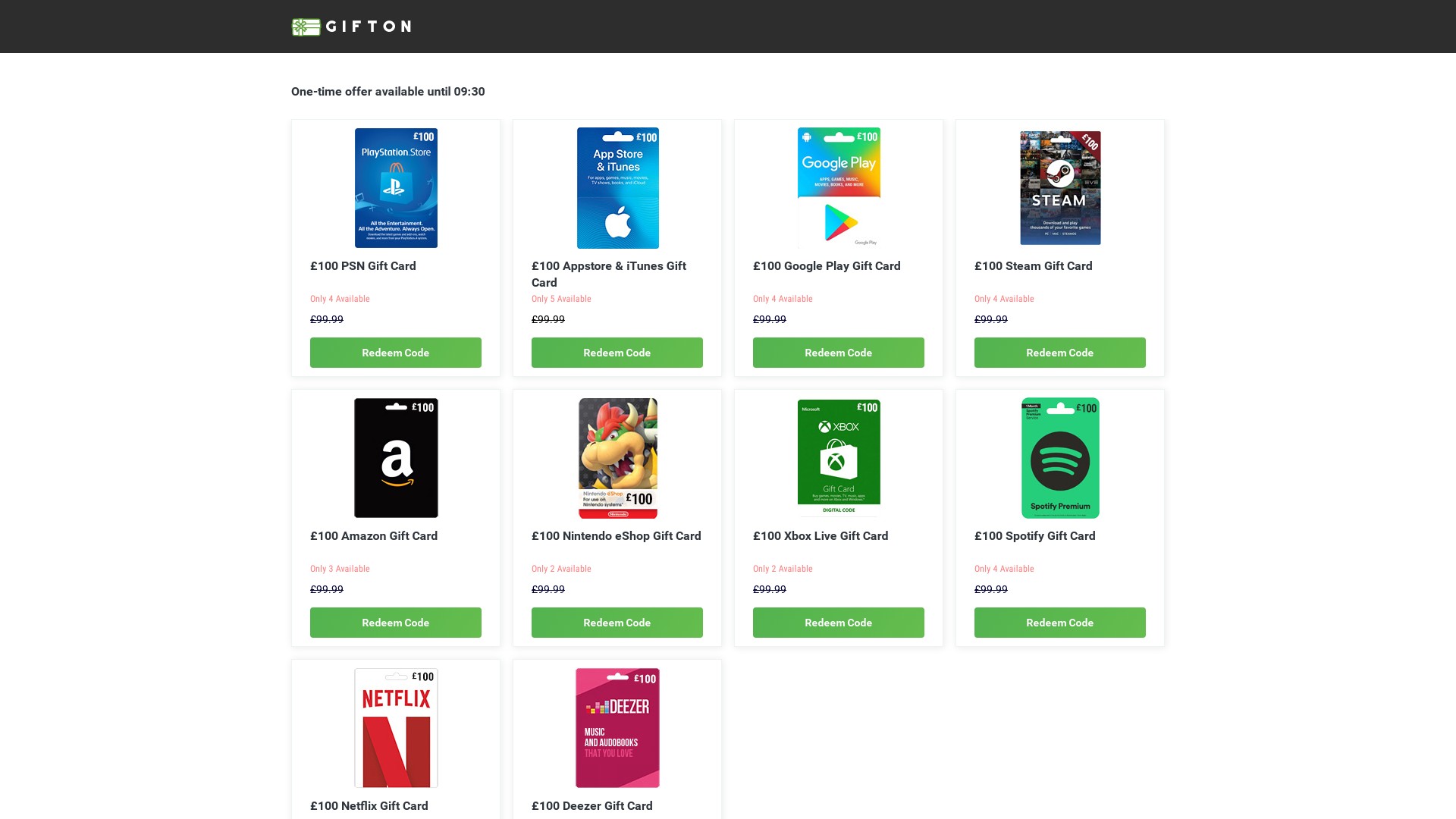Click 'Only 4 Available' under Spotify card

[x=1004, y=569]
